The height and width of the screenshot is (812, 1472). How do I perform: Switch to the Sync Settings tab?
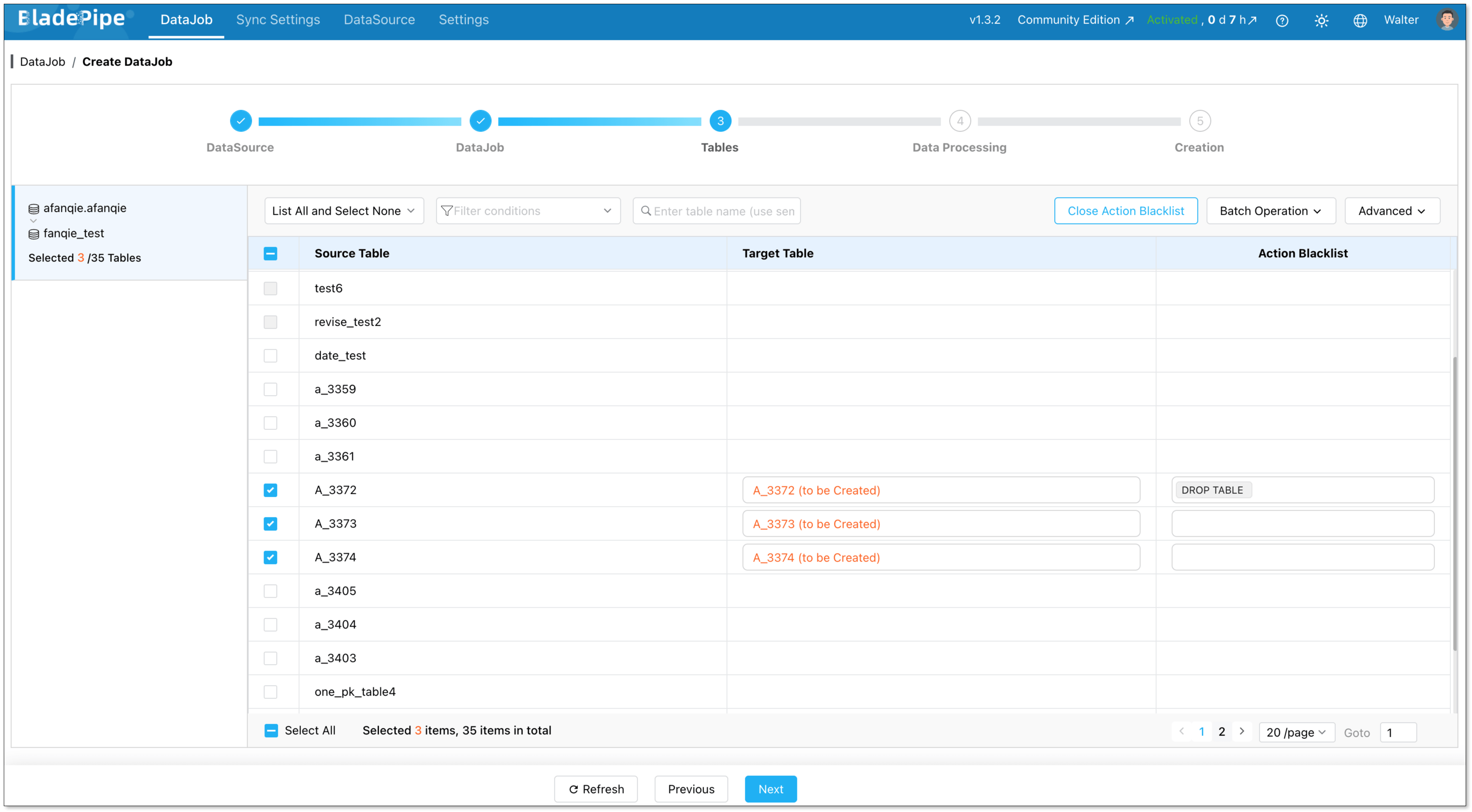pos(278,19)
